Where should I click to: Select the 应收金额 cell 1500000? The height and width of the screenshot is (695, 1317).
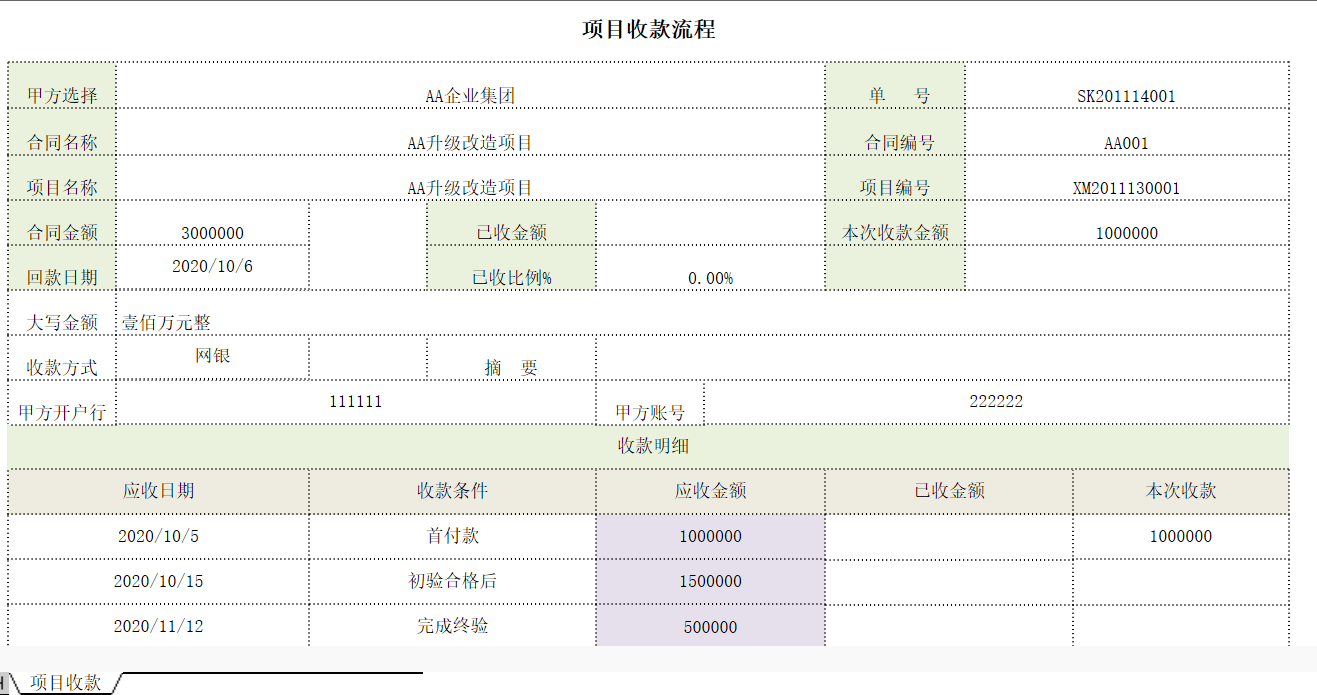pyautogui.click(x=709, y=581)
